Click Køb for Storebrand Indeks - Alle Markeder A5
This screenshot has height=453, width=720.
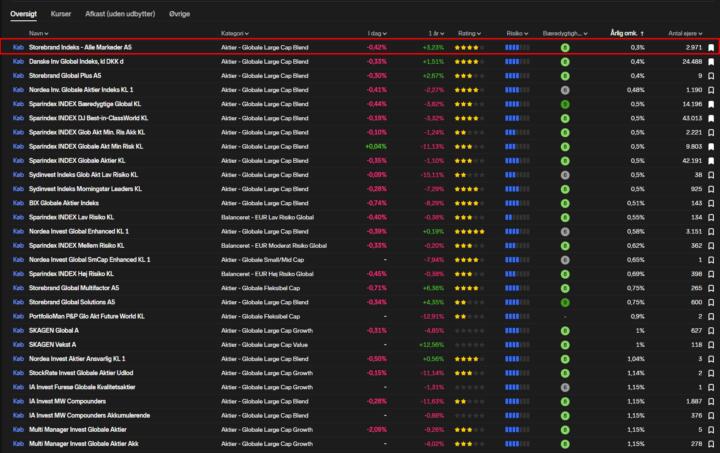(18, 47)
